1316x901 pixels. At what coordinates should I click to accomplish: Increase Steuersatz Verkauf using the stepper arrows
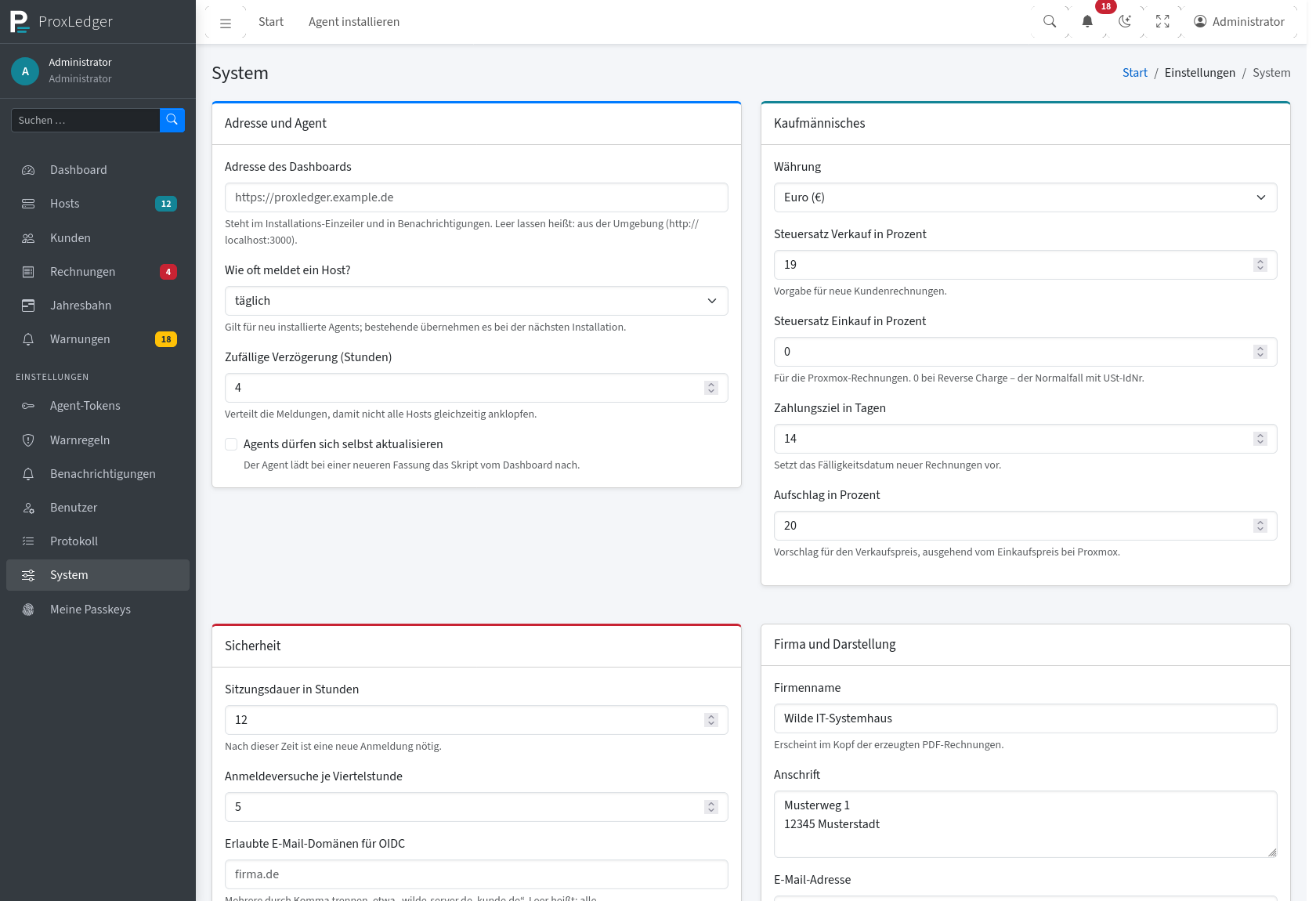[1260, 265]
